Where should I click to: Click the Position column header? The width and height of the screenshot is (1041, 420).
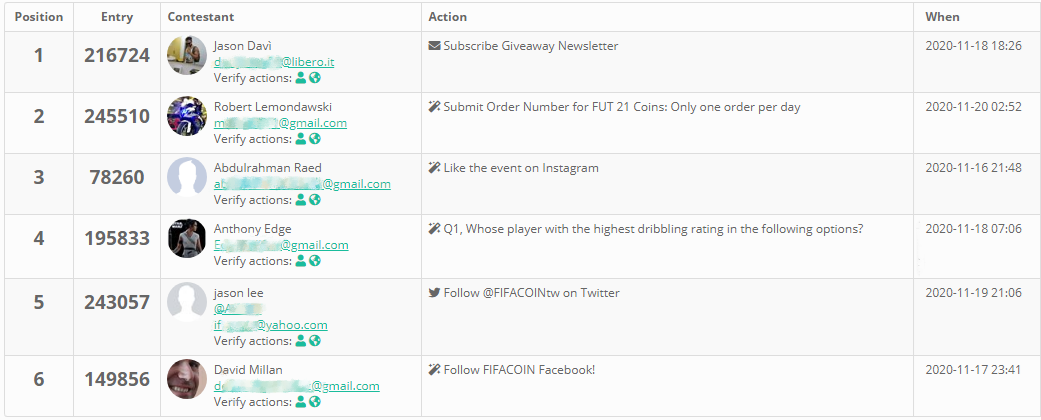pyautogui.click(x=39, y=17)
